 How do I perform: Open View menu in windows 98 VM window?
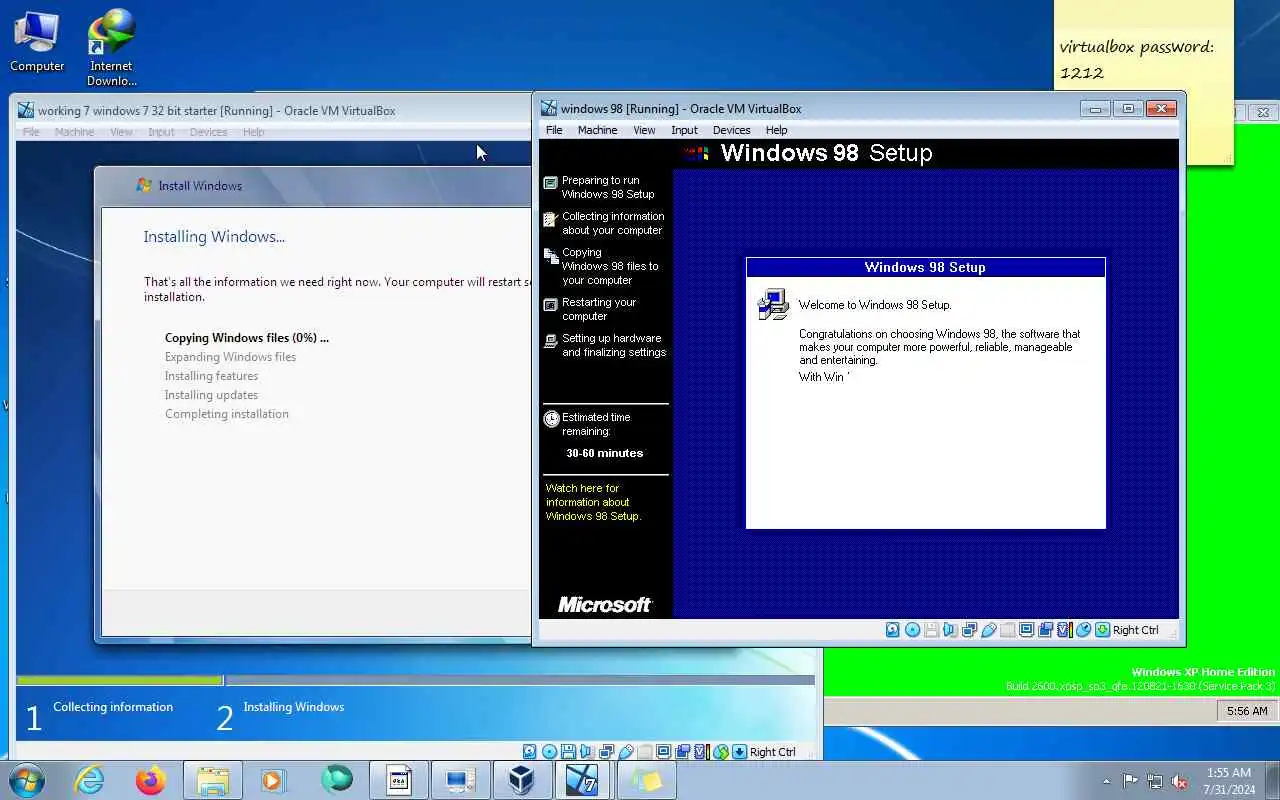point(644,130)
